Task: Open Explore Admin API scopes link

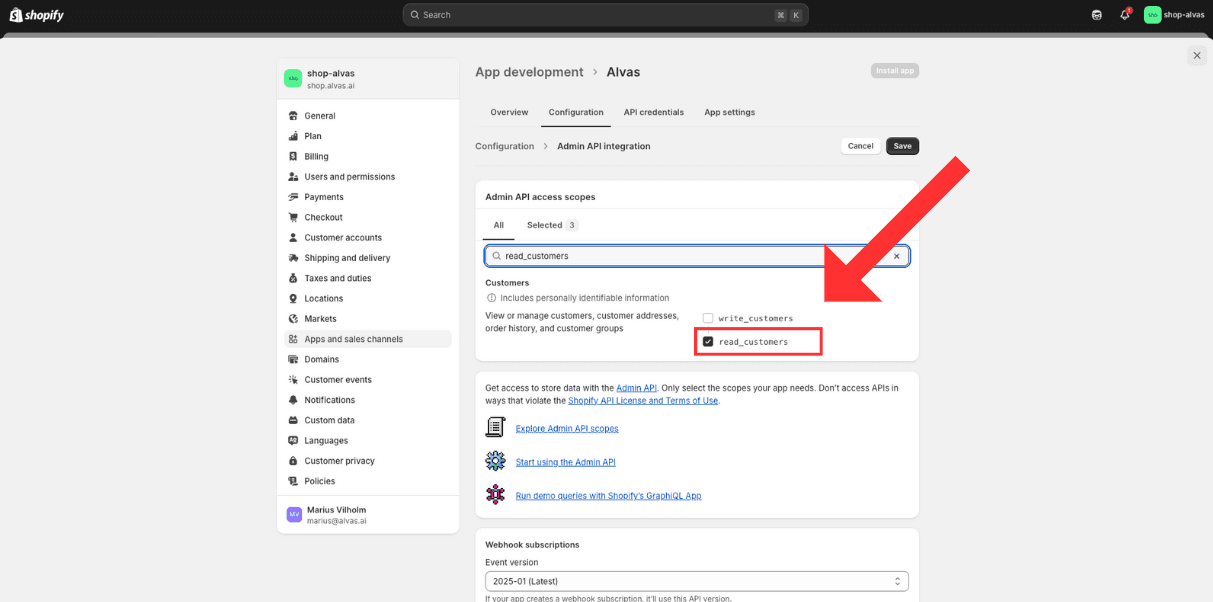Action: click(x=567, y=428)
